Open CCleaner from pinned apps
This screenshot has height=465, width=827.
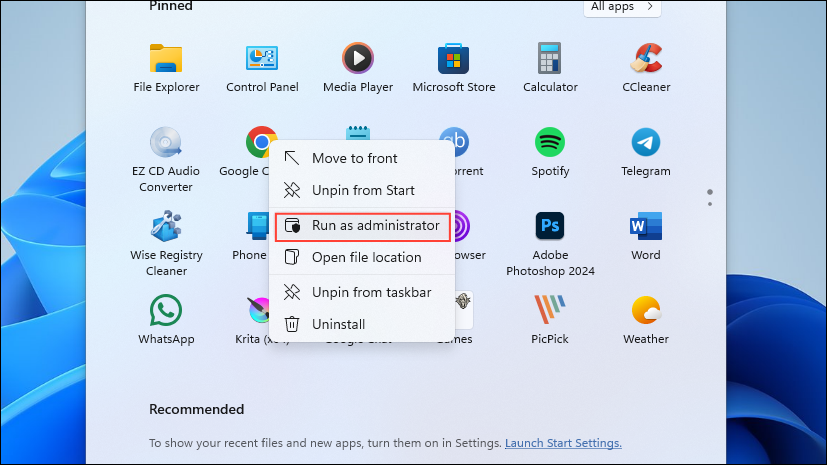(646, 58)
